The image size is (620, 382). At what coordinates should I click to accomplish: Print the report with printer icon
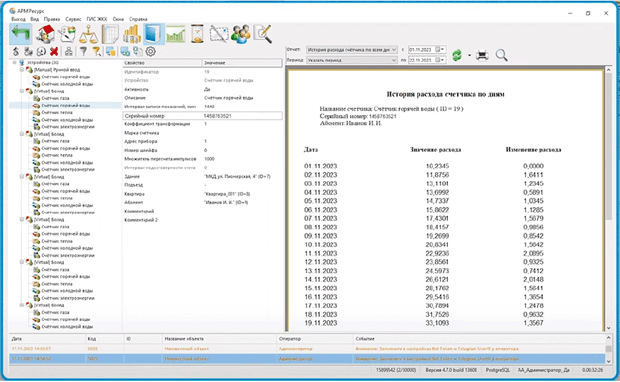pos(482,55)
